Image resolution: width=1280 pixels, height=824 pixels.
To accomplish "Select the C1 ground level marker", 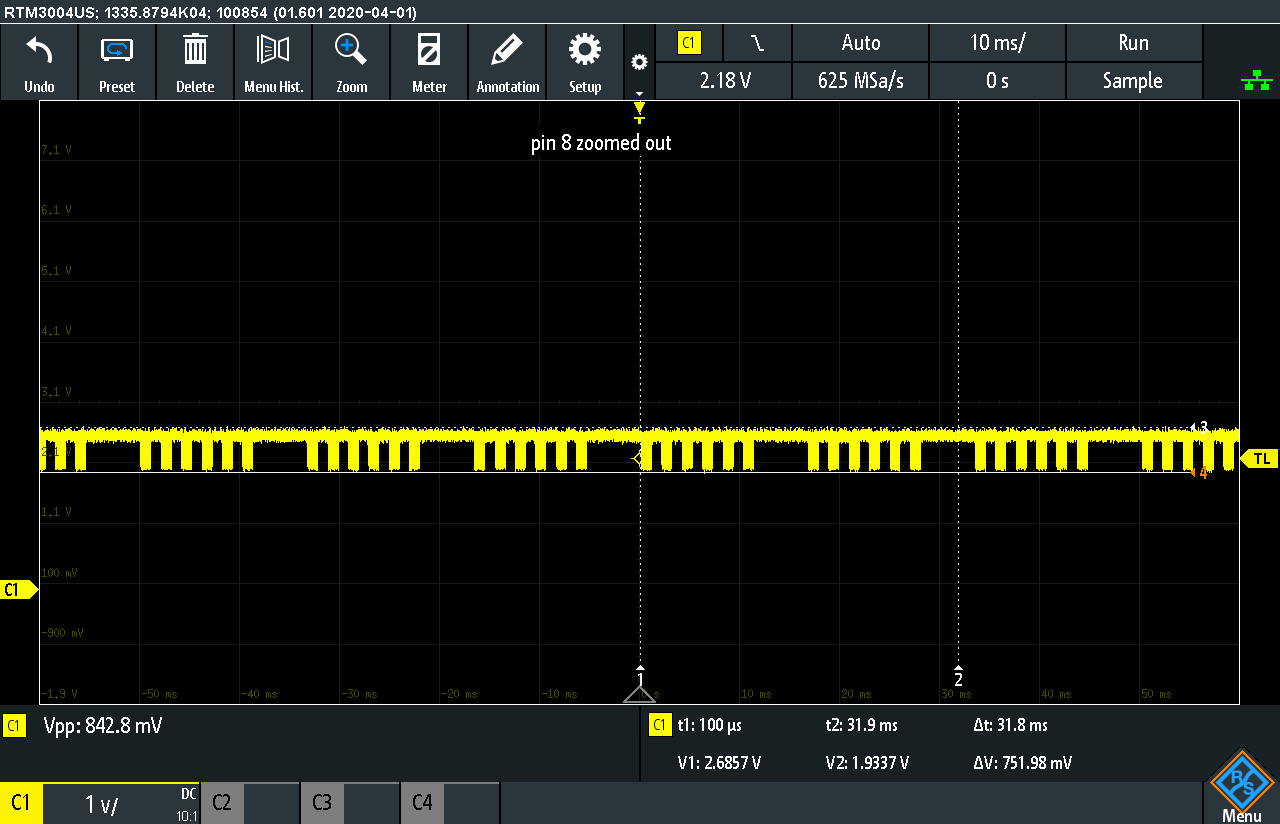I will 19,590.
